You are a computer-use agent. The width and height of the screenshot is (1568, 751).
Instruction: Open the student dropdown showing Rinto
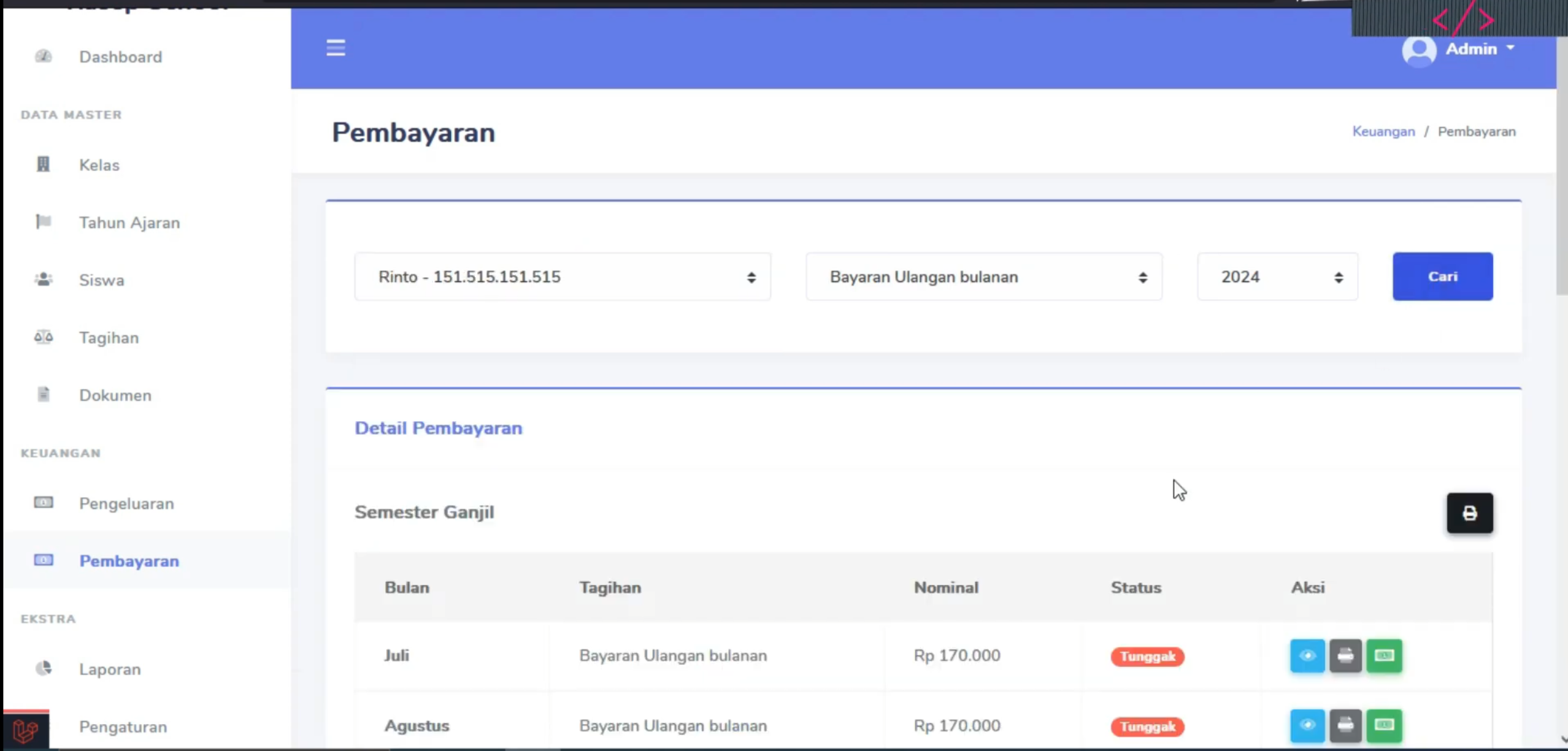tap(563, 276)
